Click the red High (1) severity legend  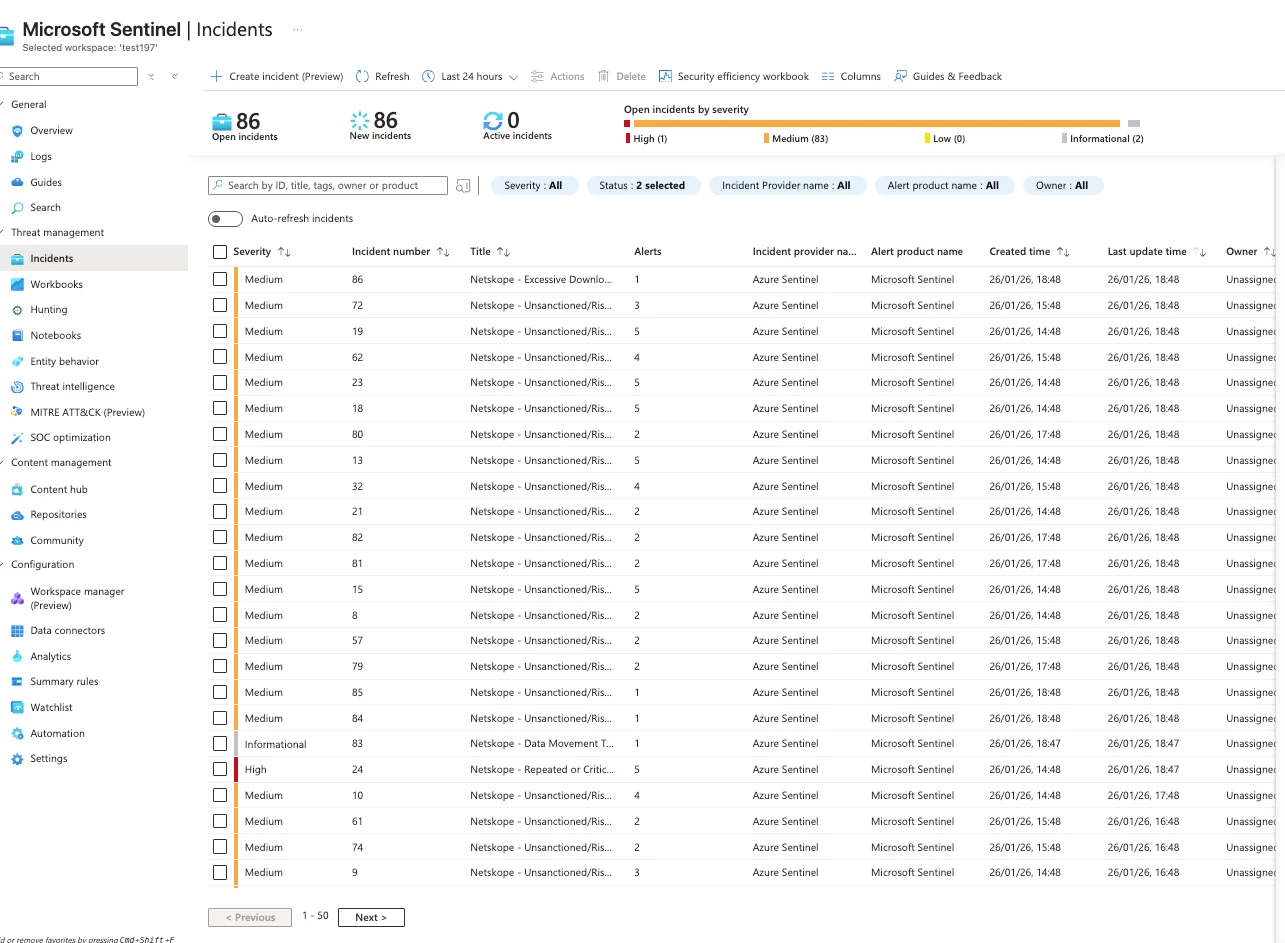[646, 139]
